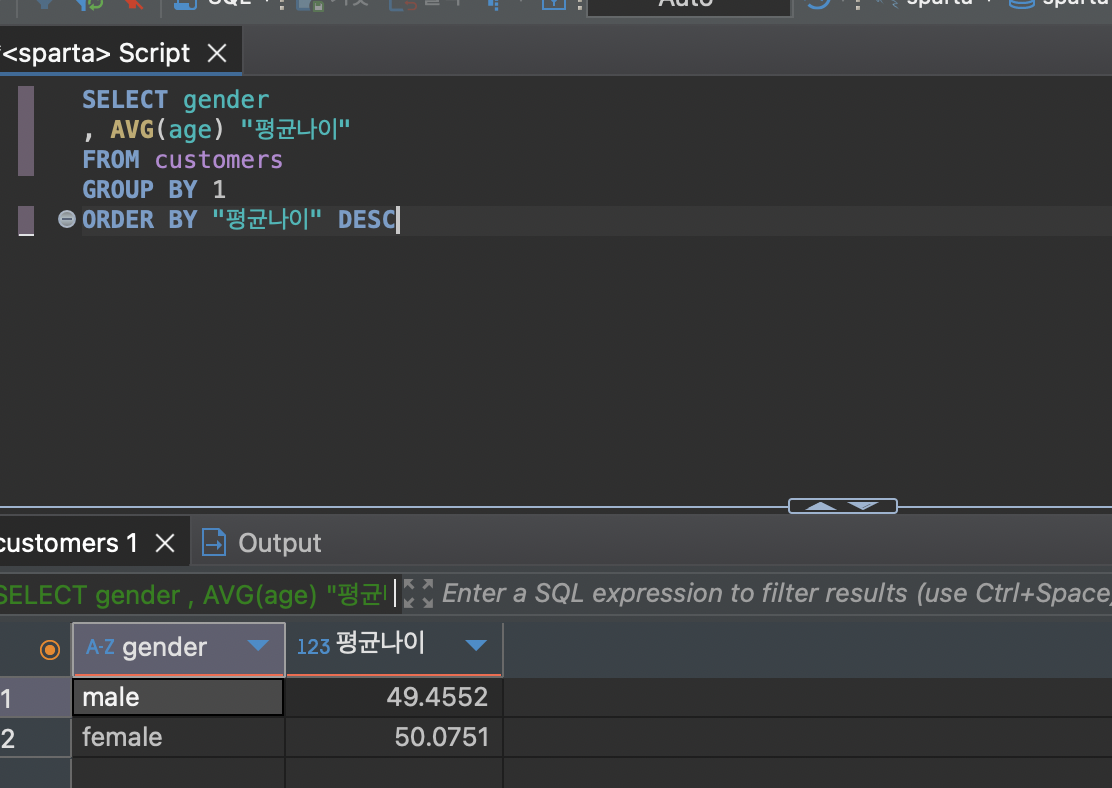Viewport: 1112px width, 788px height.
Task: Click the executed SELECT query text in results bar
Action: pos(193,594)
